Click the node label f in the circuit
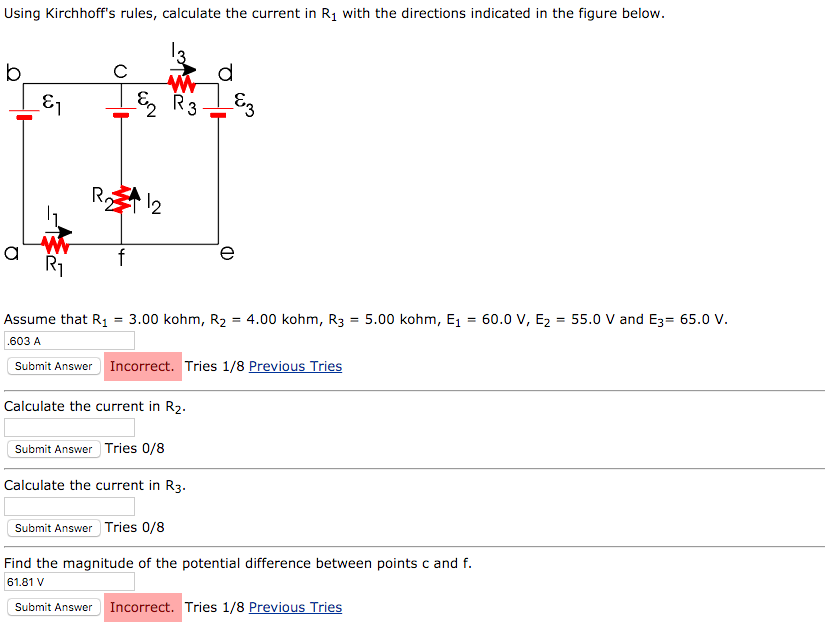 click(120, 255)
